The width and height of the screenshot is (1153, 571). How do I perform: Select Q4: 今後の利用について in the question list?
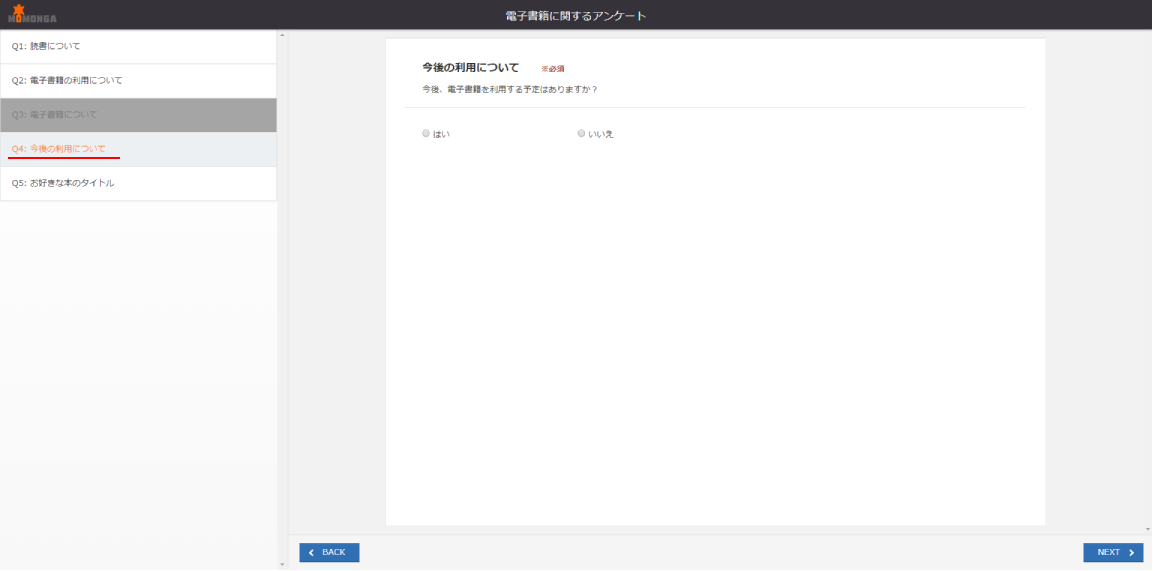coord(138,149)
